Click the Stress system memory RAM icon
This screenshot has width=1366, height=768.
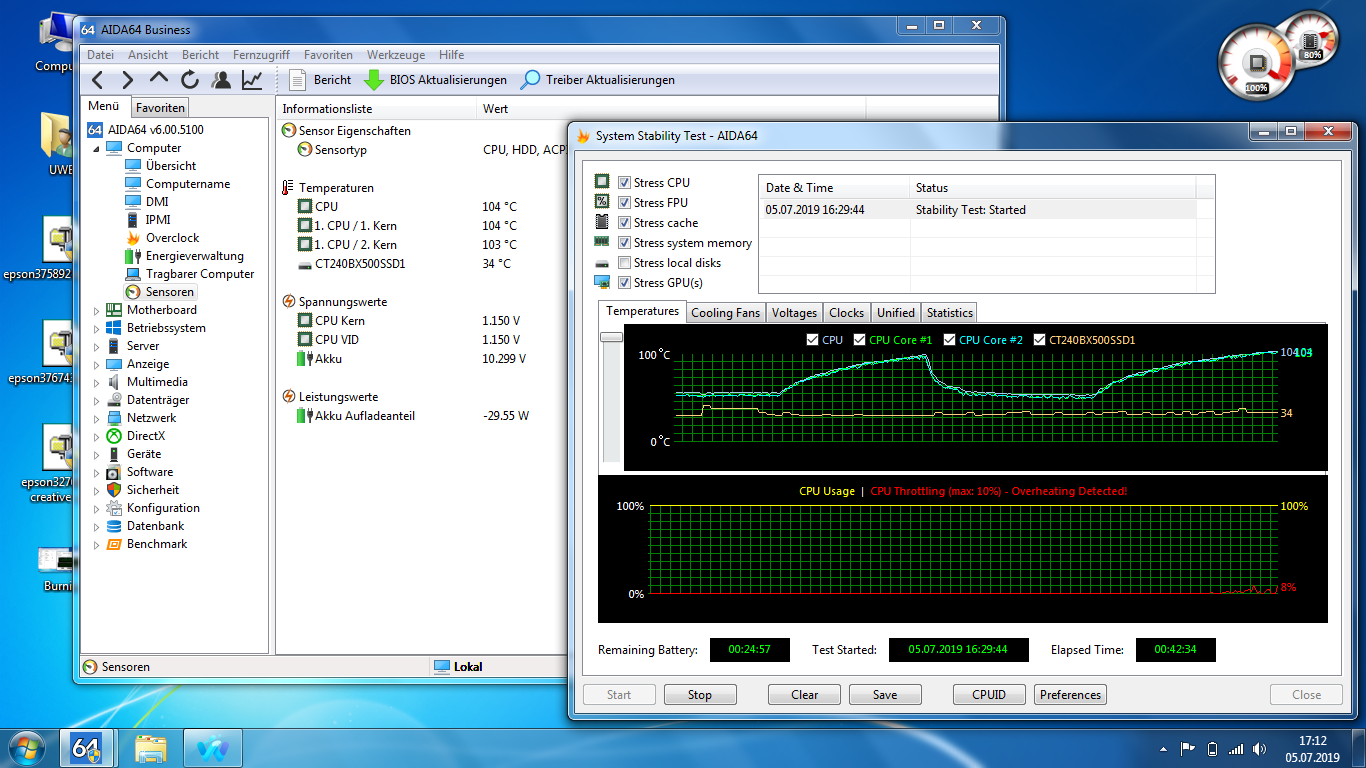tap(602, 242)
